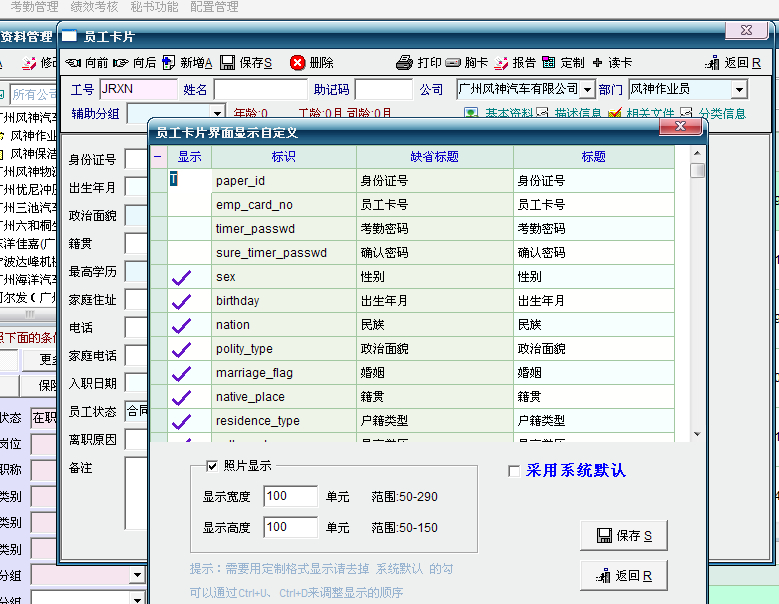Click the 新增 (add new) toolbar icon
Viewport: 779px width, 604px height.
169,63
